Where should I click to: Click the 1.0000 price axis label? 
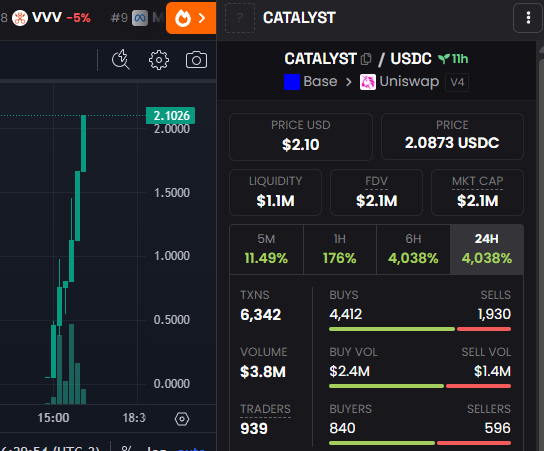pyautogui.click(x=172, y=256)
